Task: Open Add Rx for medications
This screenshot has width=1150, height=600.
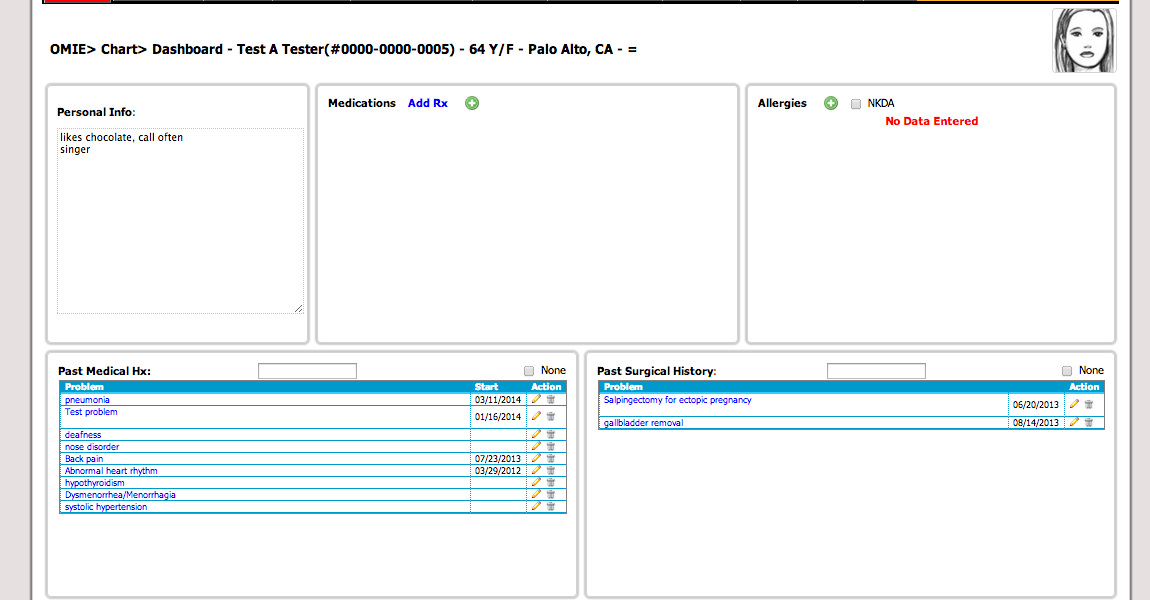Action: point(427,103)
